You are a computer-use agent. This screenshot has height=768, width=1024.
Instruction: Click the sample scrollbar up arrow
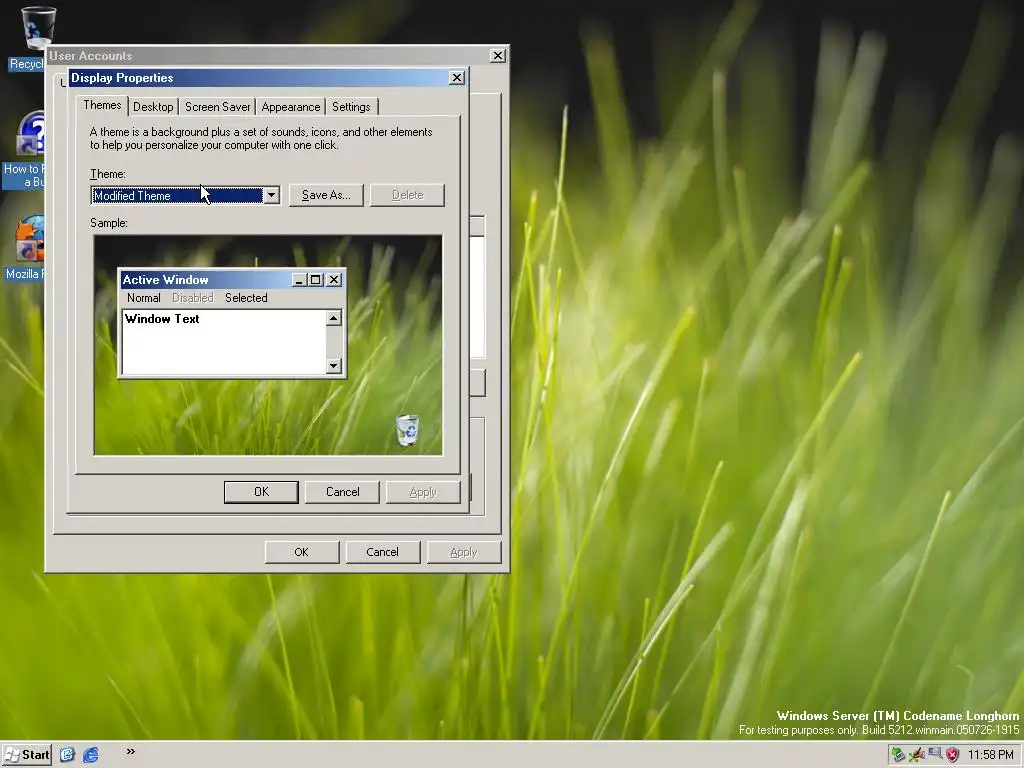[334, 318]
